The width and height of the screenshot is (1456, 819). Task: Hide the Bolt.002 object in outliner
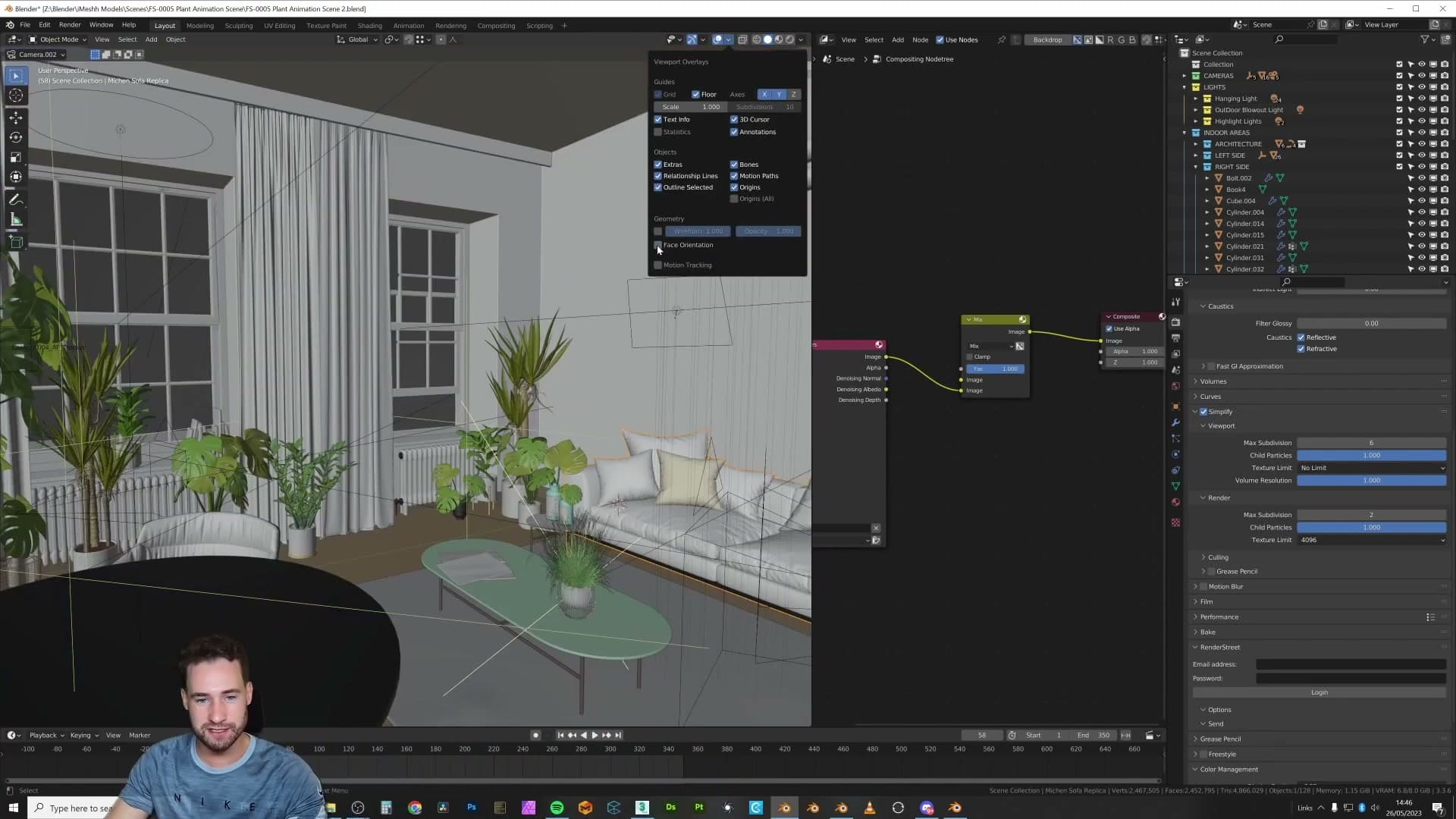pos(1422,178)
